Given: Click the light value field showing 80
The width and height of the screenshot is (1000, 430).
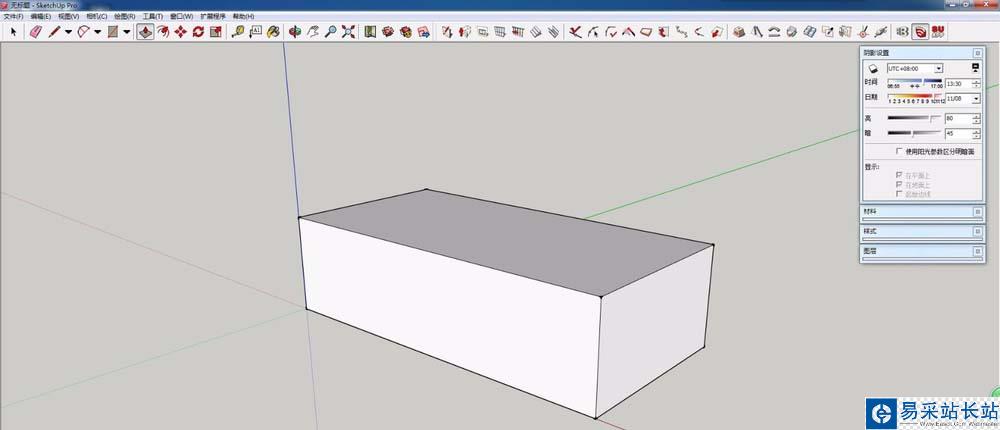Looking at the screenshot, I should (x=959, y=119).
